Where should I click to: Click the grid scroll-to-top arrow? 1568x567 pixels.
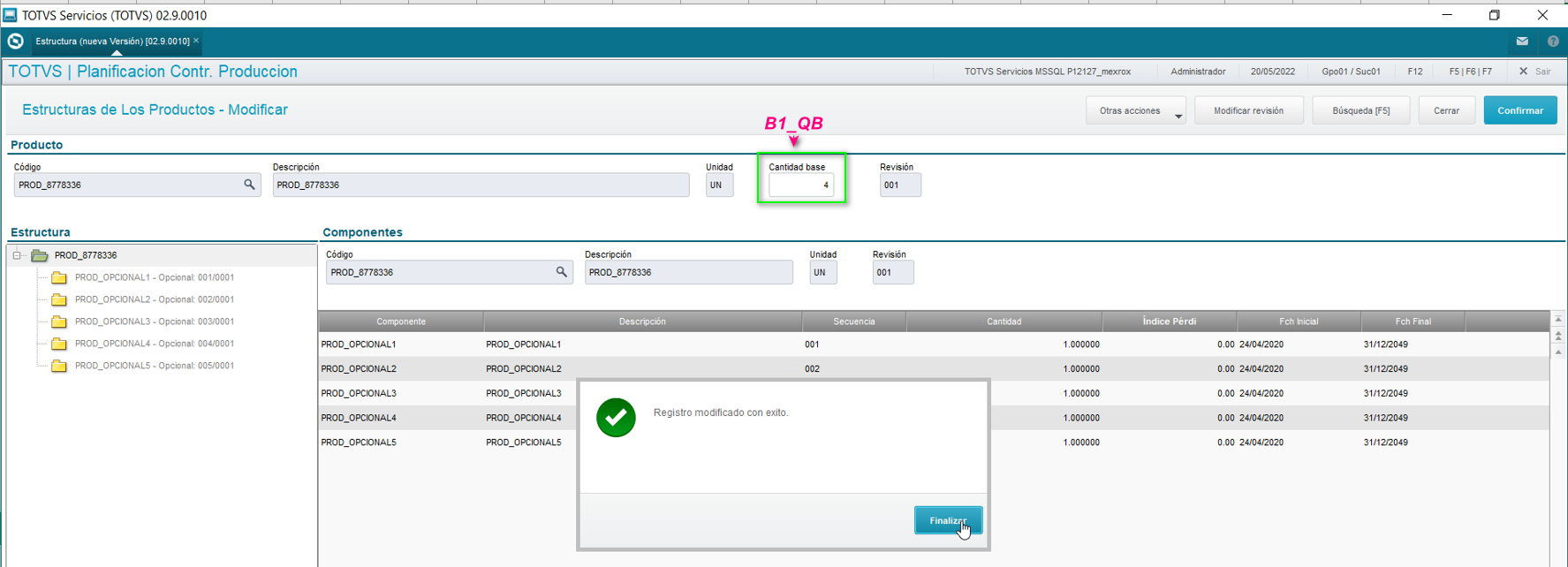pos(1558,319)
